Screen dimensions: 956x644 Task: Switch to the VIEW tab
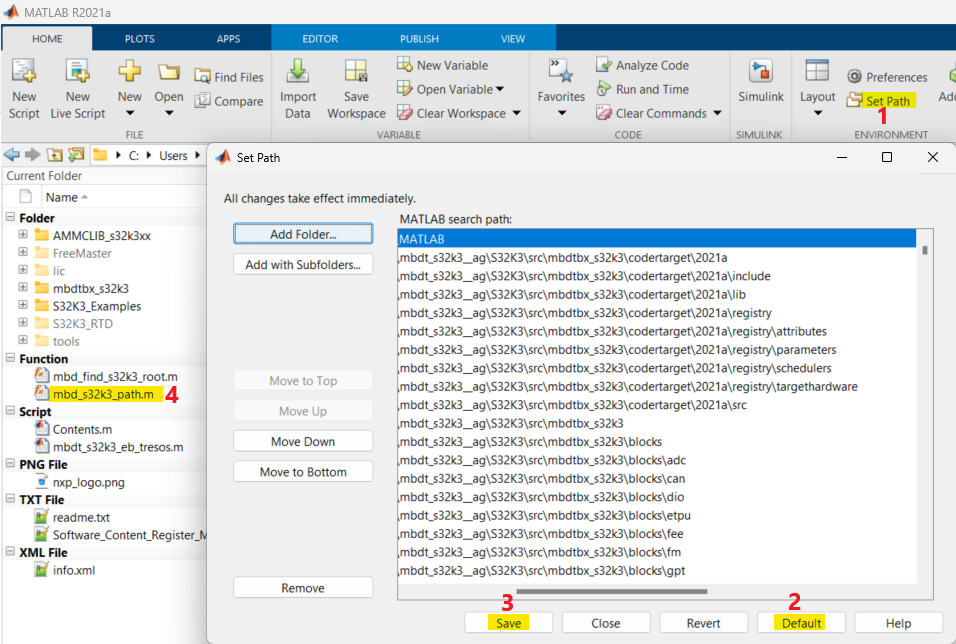513,38
